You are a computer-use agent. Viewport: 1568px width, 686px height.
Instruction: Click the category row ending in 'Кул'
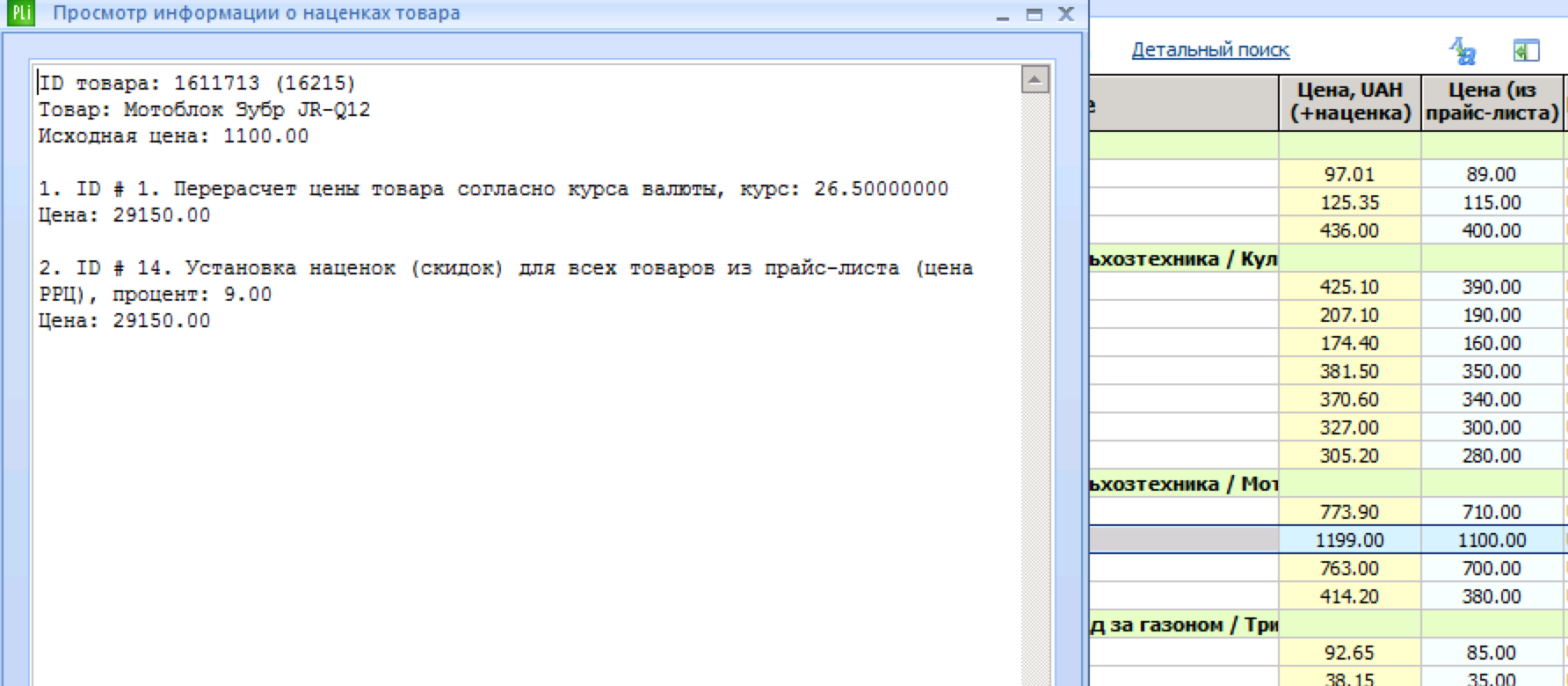coord(1327,259)
